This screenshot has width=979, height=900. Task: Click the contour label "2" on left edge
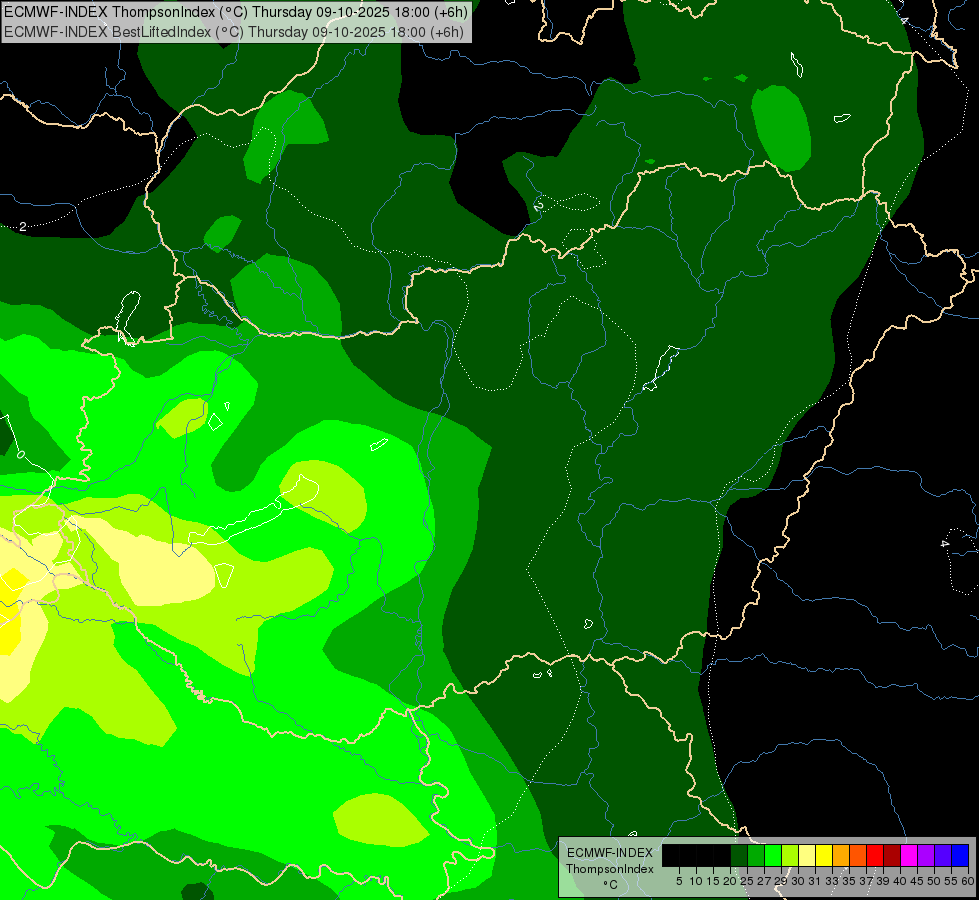[x=22, y=227]
